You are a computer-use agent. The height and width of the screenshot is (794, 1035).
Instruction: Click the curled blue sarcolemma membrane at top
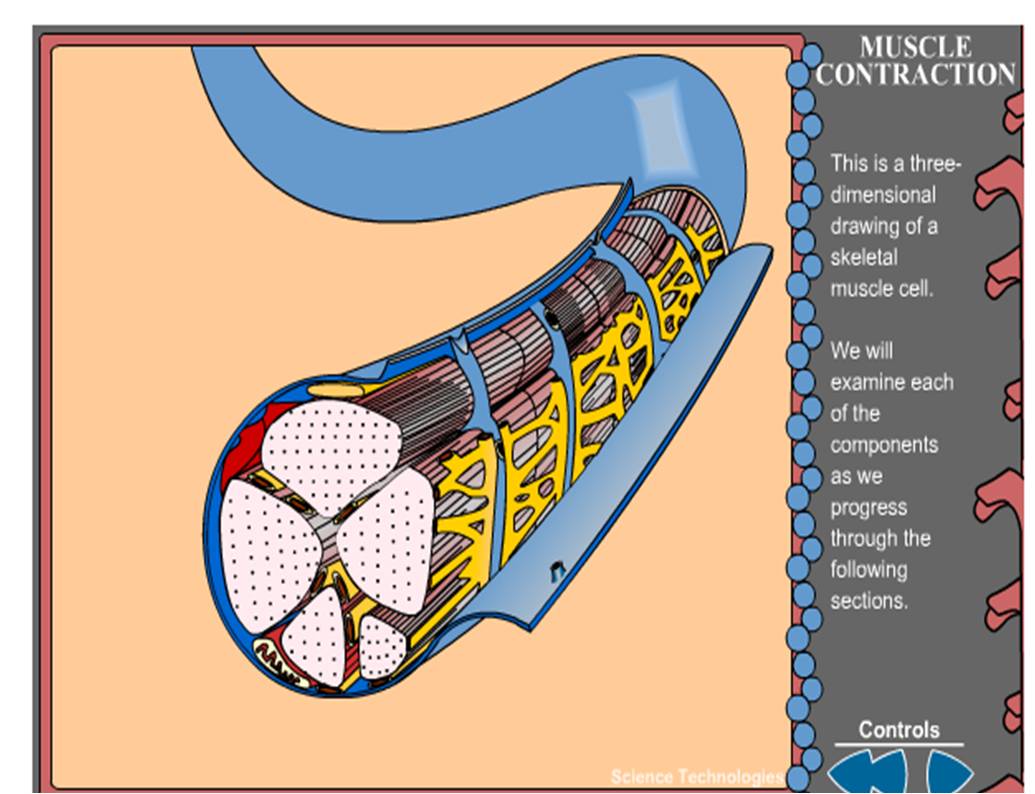point(450,170)
